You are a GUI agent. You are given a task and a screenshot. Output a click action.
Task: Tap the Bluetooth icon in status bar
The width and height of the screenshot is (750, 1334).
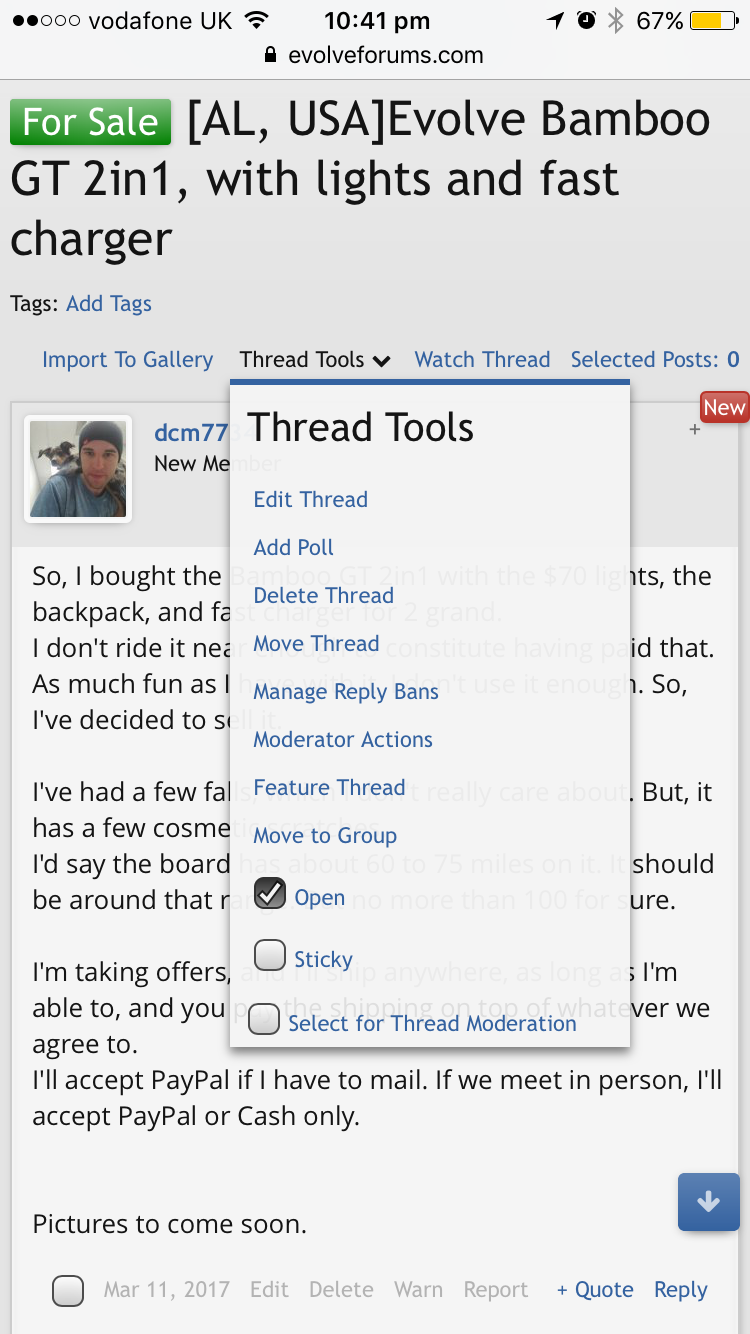click(x=616, y=21)
